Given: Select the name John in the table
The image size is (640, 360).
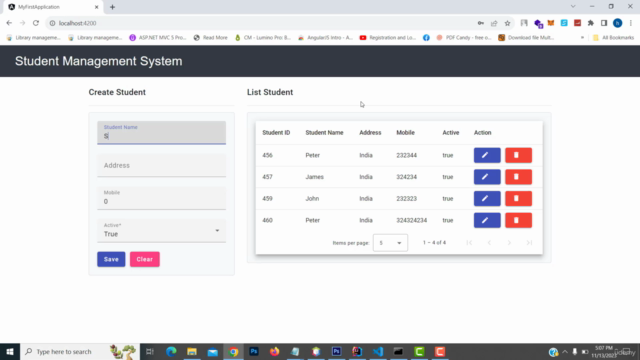Looking at the screenshot, I should (x=312, y=198).
